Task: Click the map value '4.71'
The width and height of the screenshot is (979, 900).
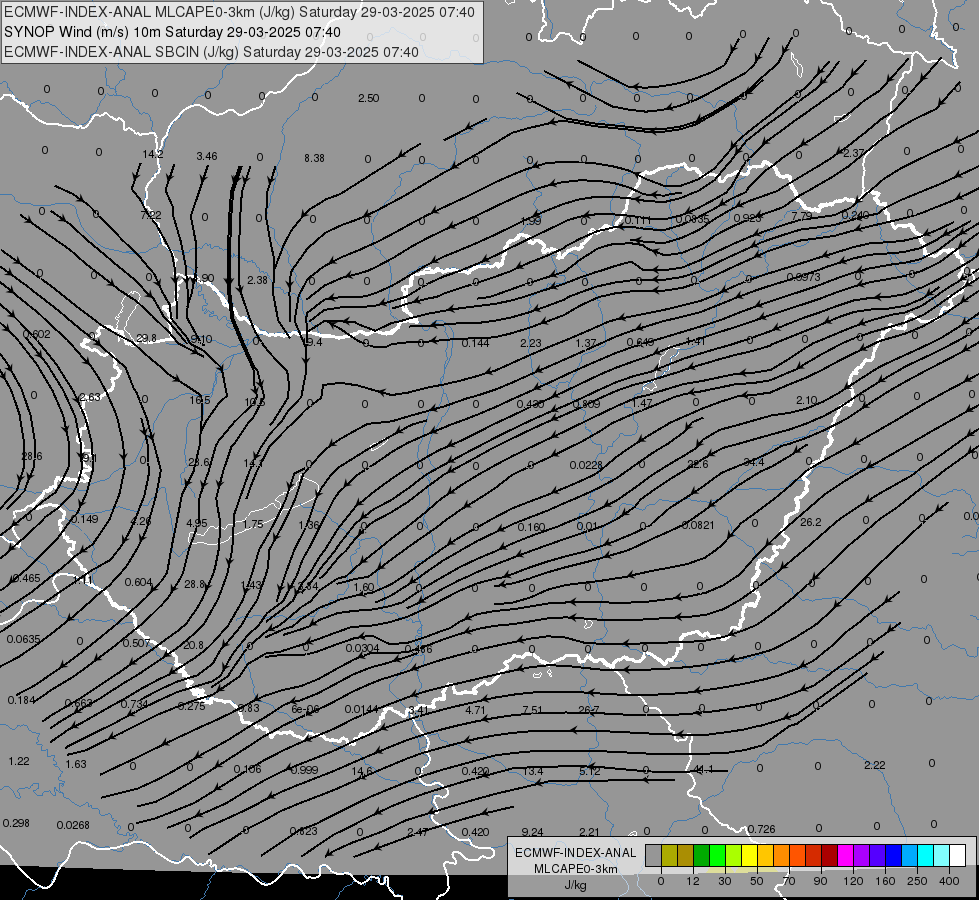Action: pos(475,710)
